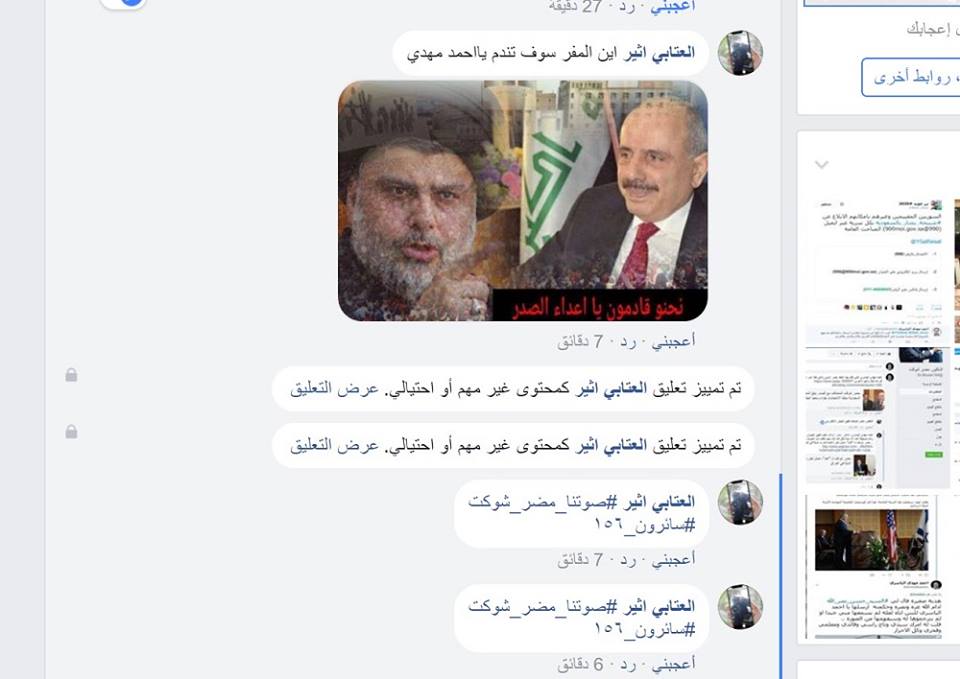Open the posted meme image with Iraqi flag

[523, 201]
